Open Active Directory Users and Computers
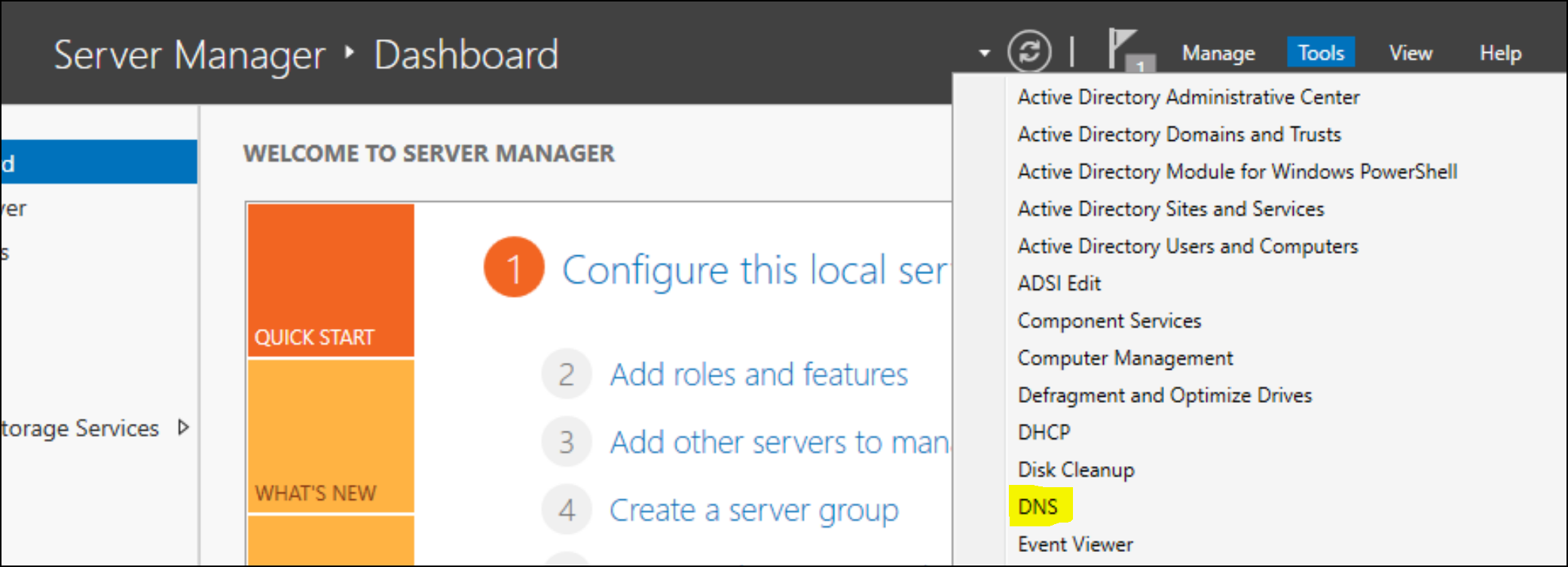This screenshot has width=1568, height=567. [x=1187, y=246]
